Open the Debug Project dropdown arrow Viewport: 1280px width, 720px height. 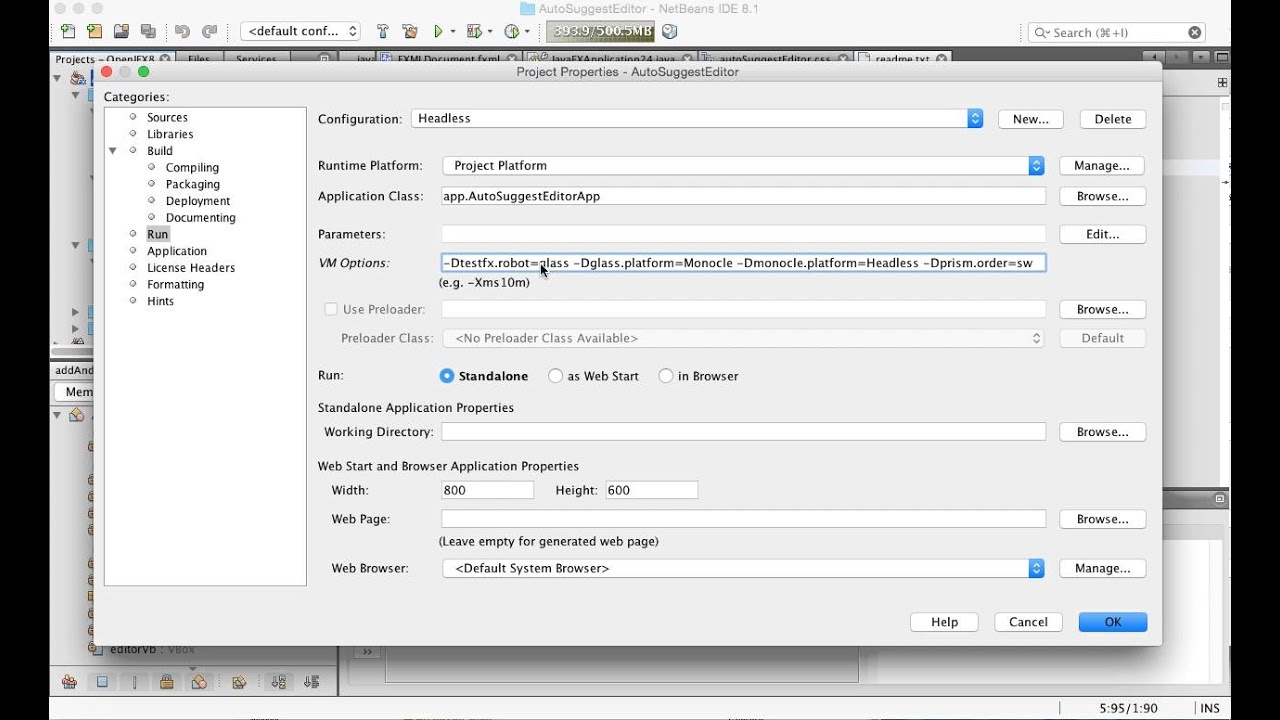tap(490, 32)
